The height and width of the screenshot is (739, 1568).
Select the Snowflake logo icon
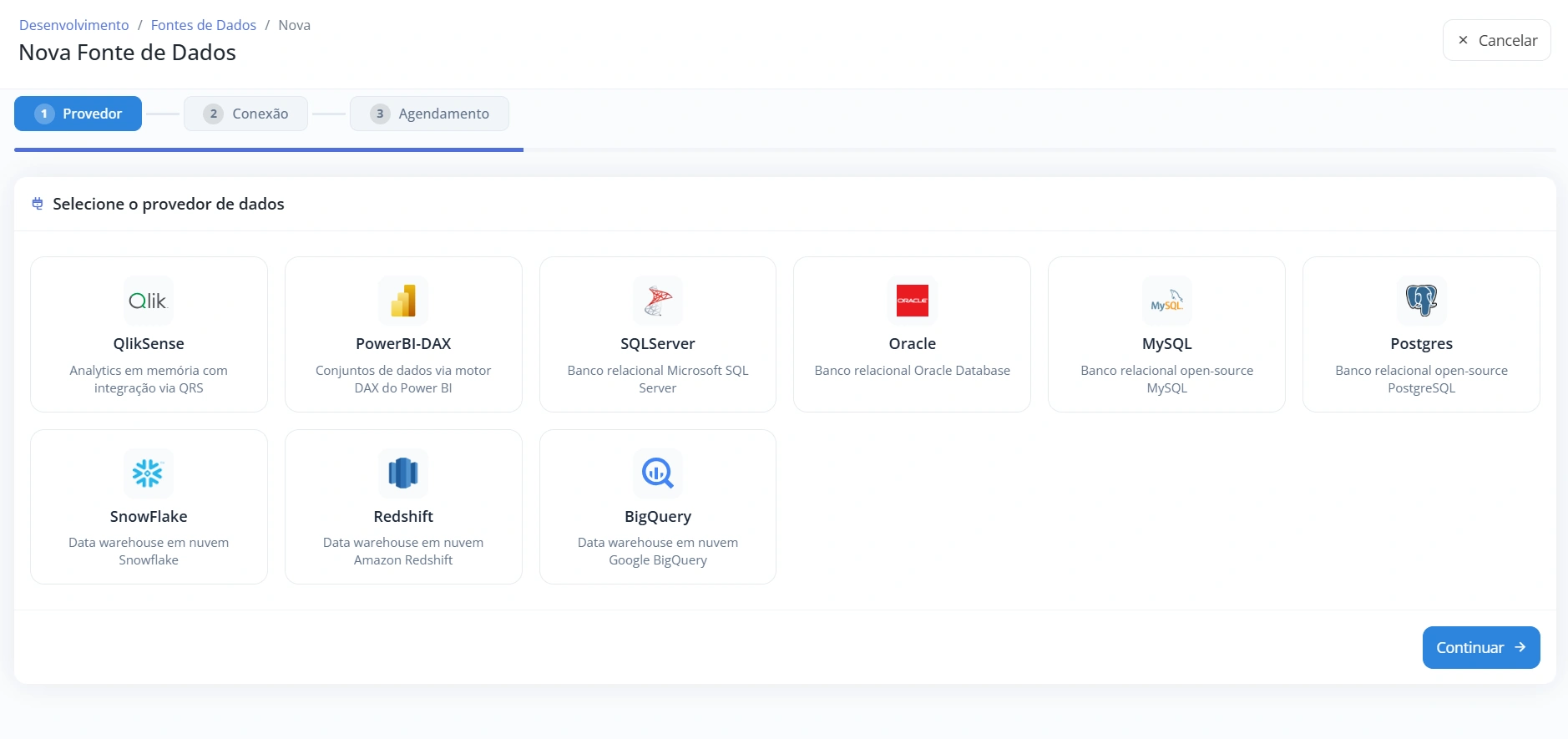pos(149,473)
